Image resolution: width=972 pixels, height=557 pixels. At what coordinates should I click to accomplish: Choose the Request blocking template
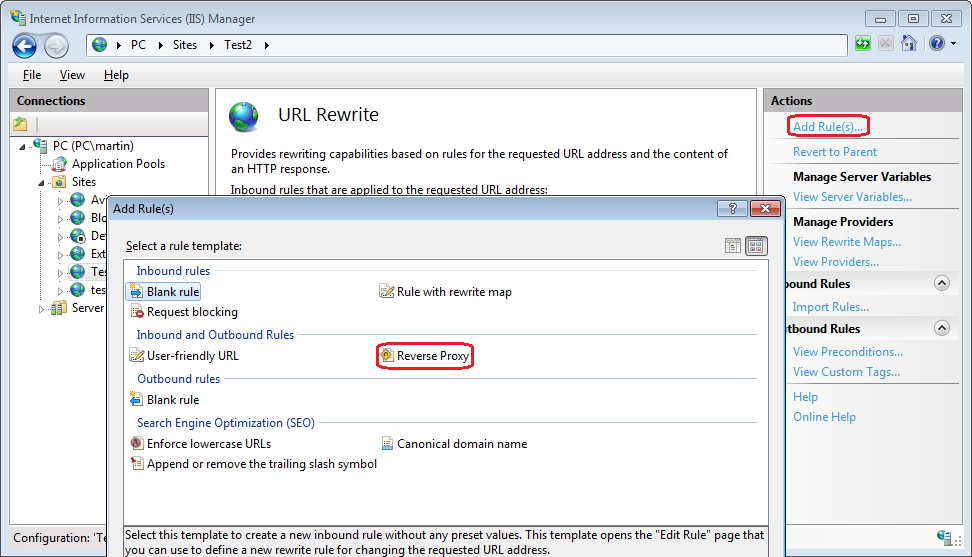[192, 312]
